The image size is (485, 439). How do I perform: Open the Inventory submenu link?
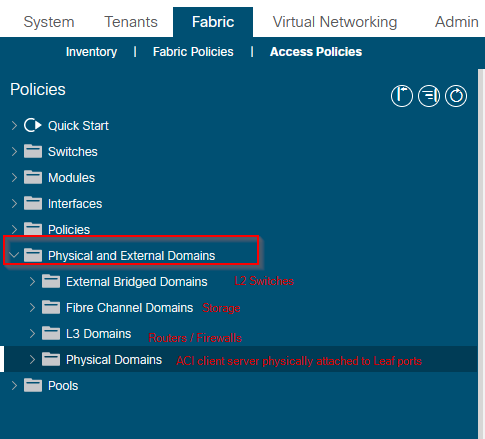click(91, 52)
